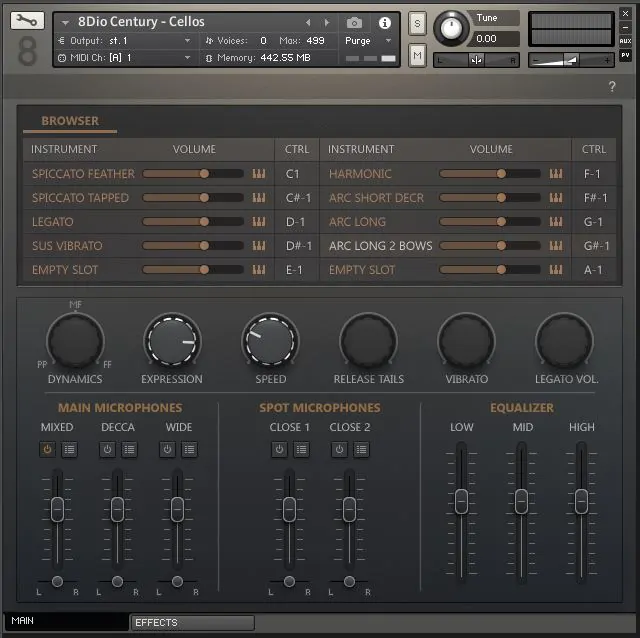Open keyboard range for Spiccato Tapped

259,198
